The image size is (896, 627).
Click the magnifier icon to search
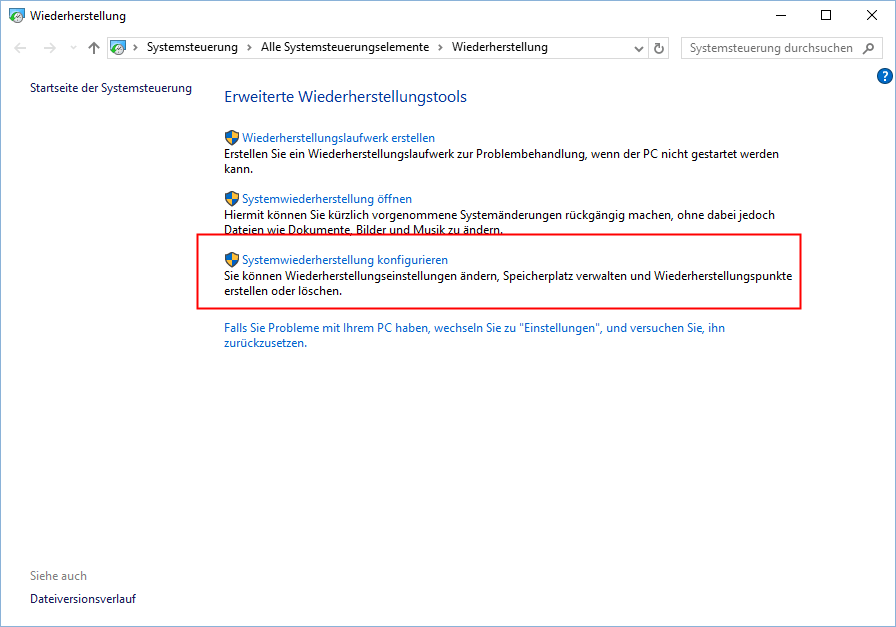868,47
